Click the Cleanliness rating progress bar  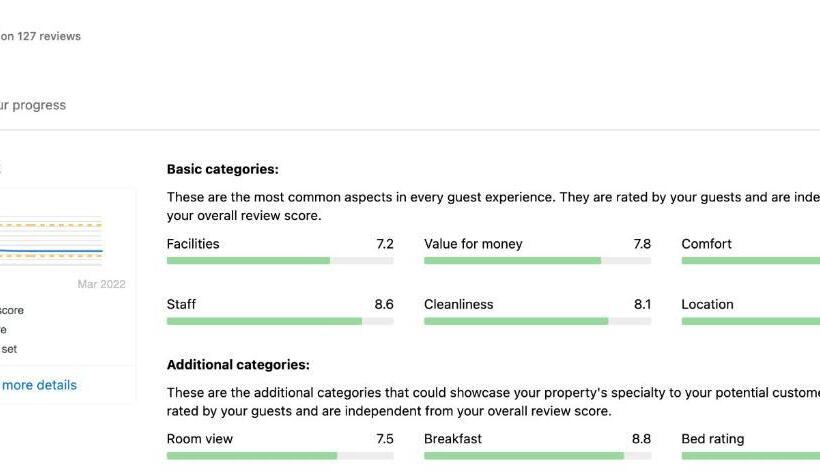point(537,322)
